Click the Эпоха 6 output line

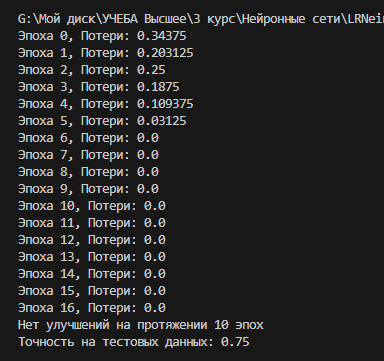[88, 138]
